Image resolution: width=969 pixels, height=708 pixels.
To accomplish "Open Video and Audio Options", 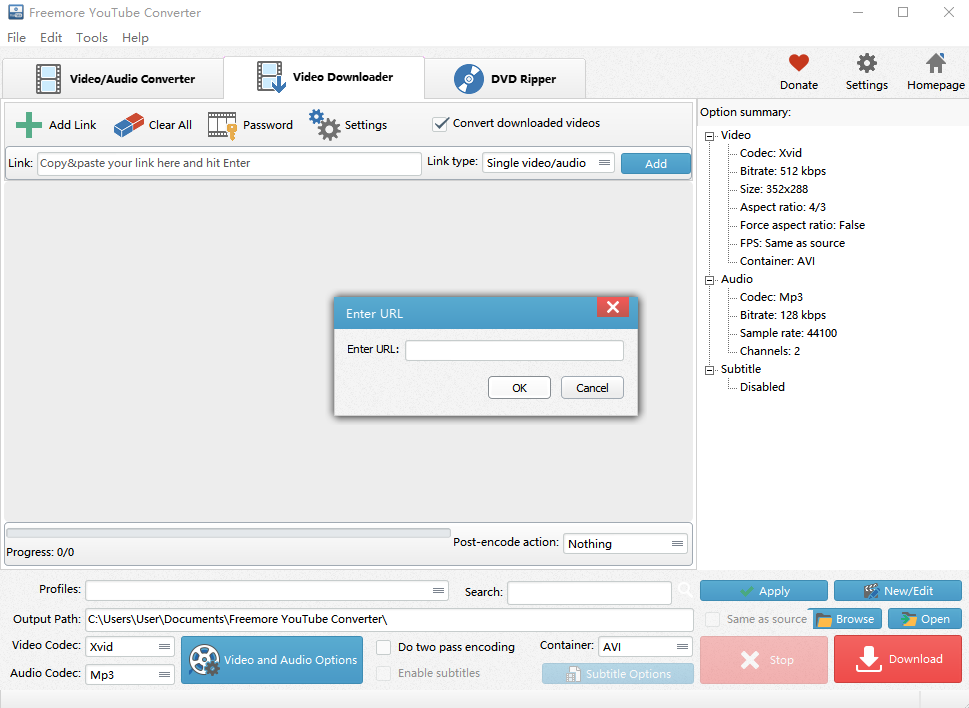I will click(272, 660).
